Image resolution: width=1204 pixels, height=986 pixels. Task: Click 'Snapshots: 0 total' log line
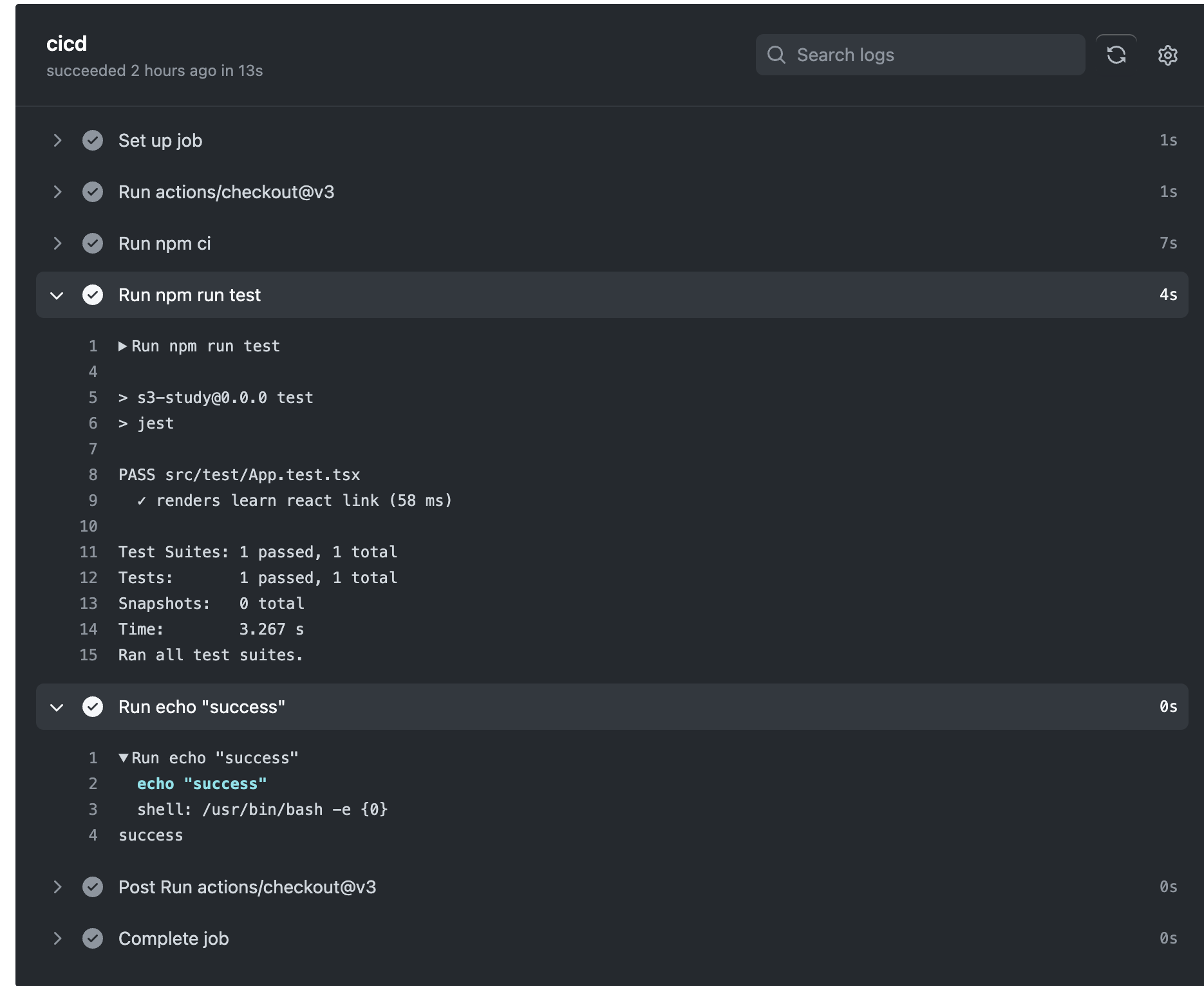(211, 604)
